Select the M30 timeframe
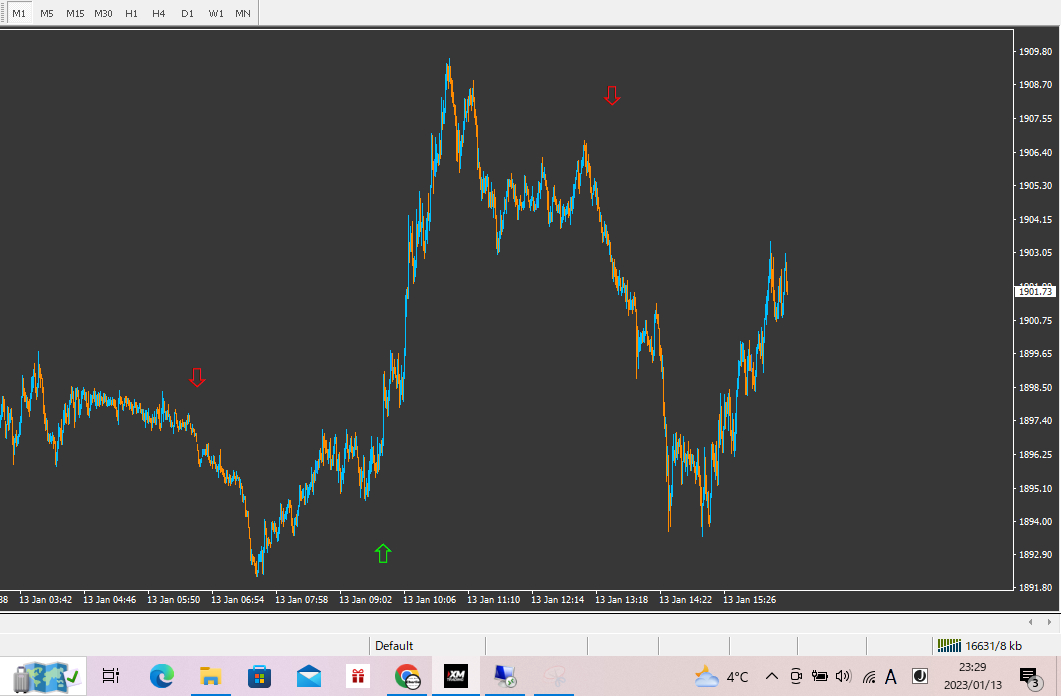Screen dimensions: 1061x696 tap(103, 14)
